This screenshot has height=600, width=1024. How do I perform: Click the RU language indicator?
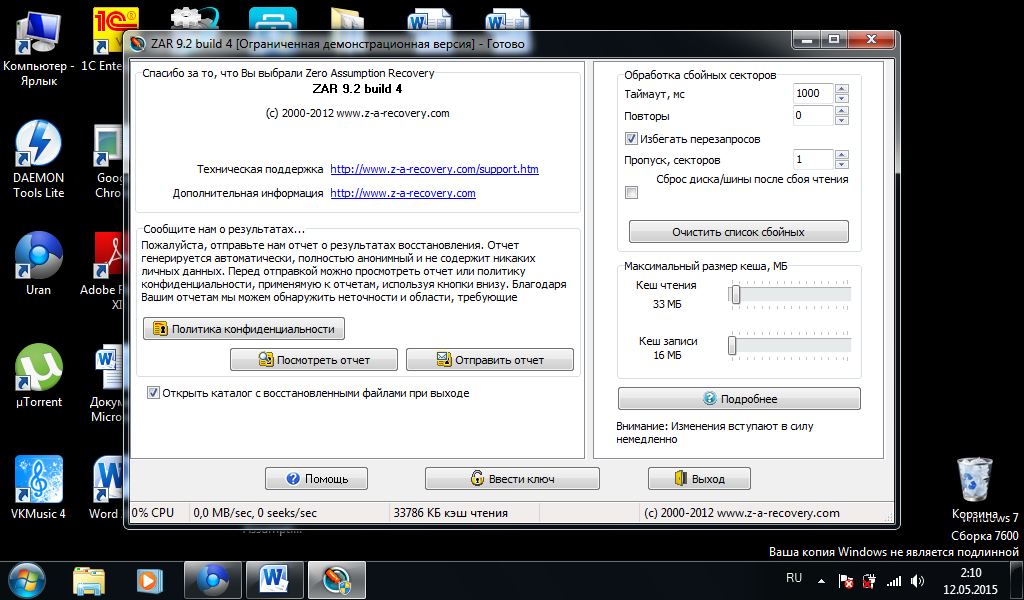click(794, 578)
